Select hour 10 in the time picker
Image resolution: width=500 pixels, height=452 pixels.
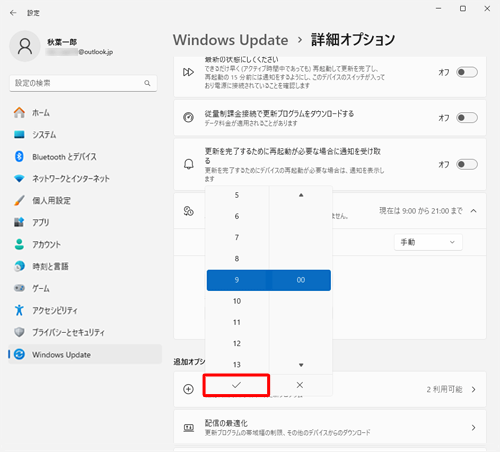click(x=237, y=301)
